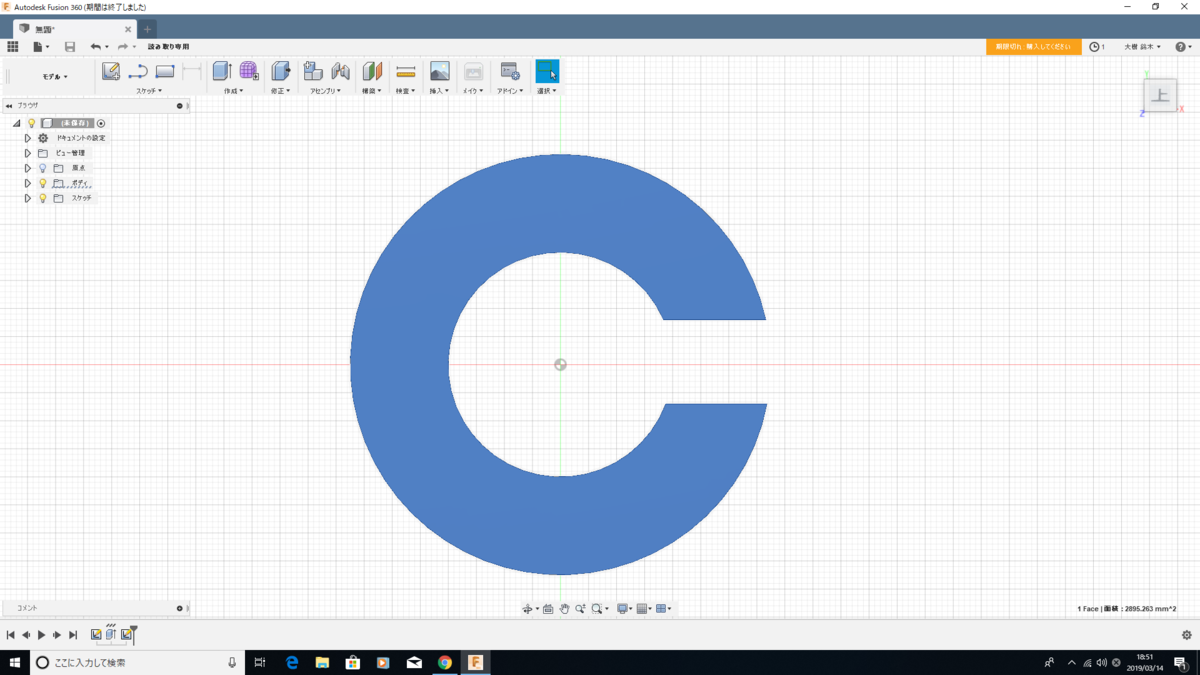The image size is (1200, 675).
Task: Select the Rectangle sketch tool
Action: click(165, 71)
